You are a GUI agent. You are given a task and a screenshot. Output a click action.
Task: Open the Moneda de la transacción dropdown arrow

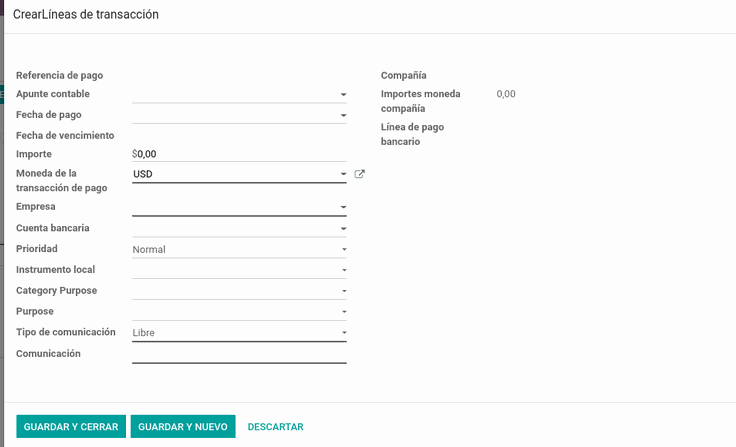coord(343,174)
